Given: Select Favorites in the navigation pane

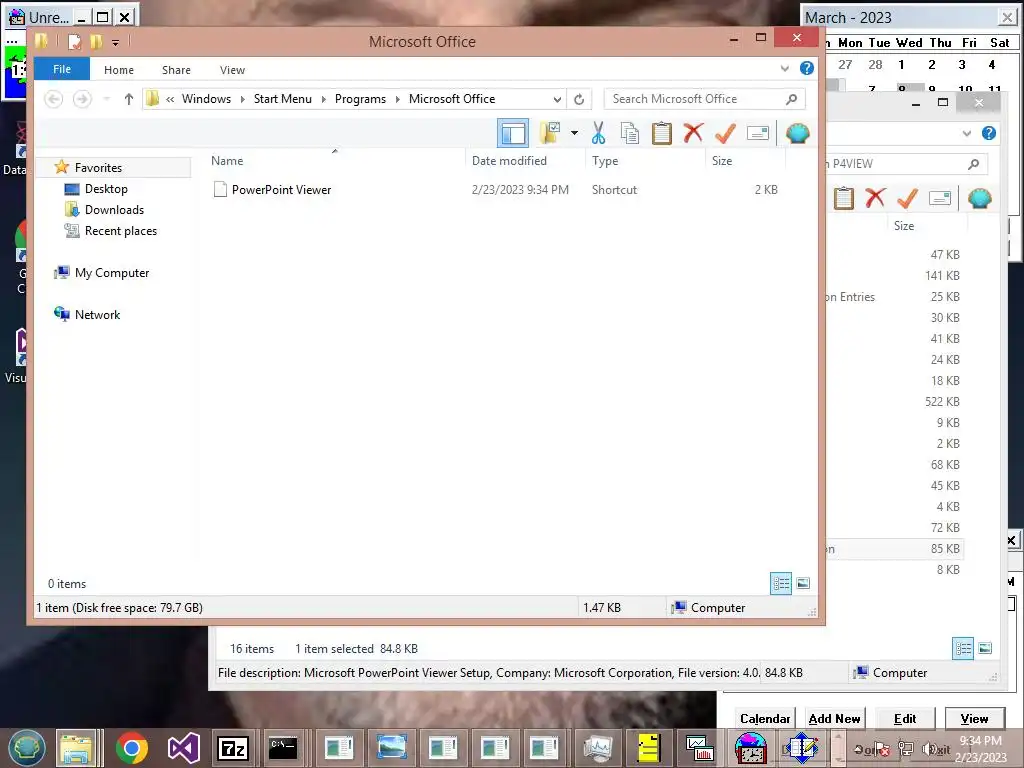Looking at the screenshot, I should (x=98, y=168).
